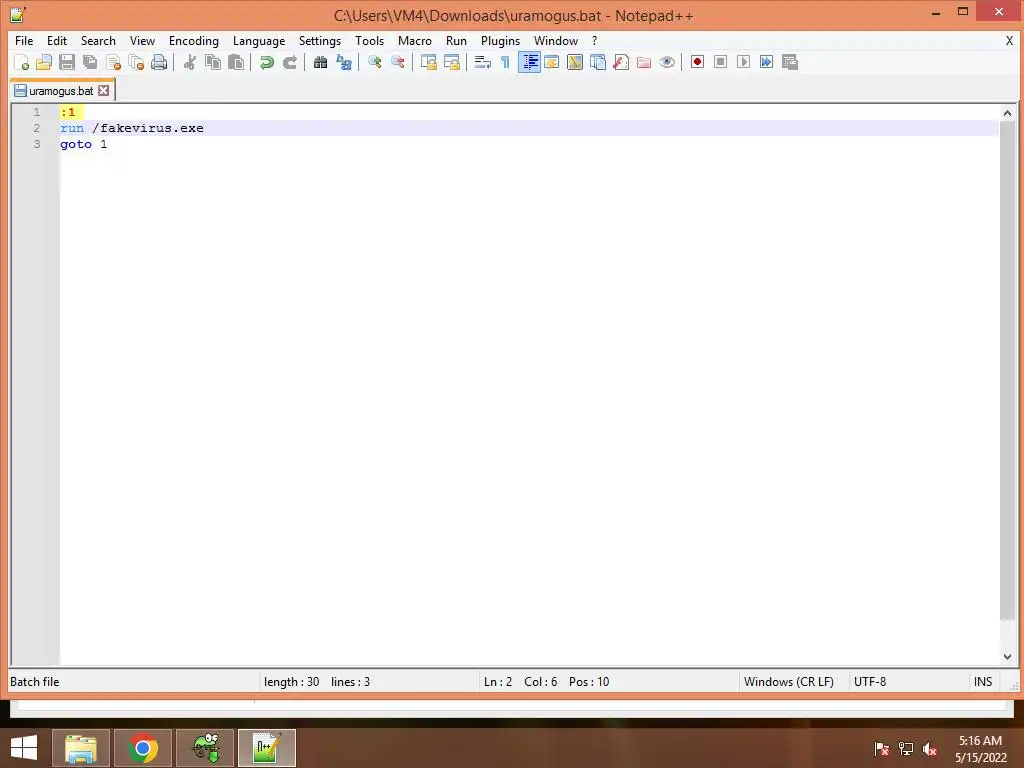Image resolution: width=1024 pixels, height=768 pixels.
Task: Save the file with the Save icon
Action: [67, 62]
